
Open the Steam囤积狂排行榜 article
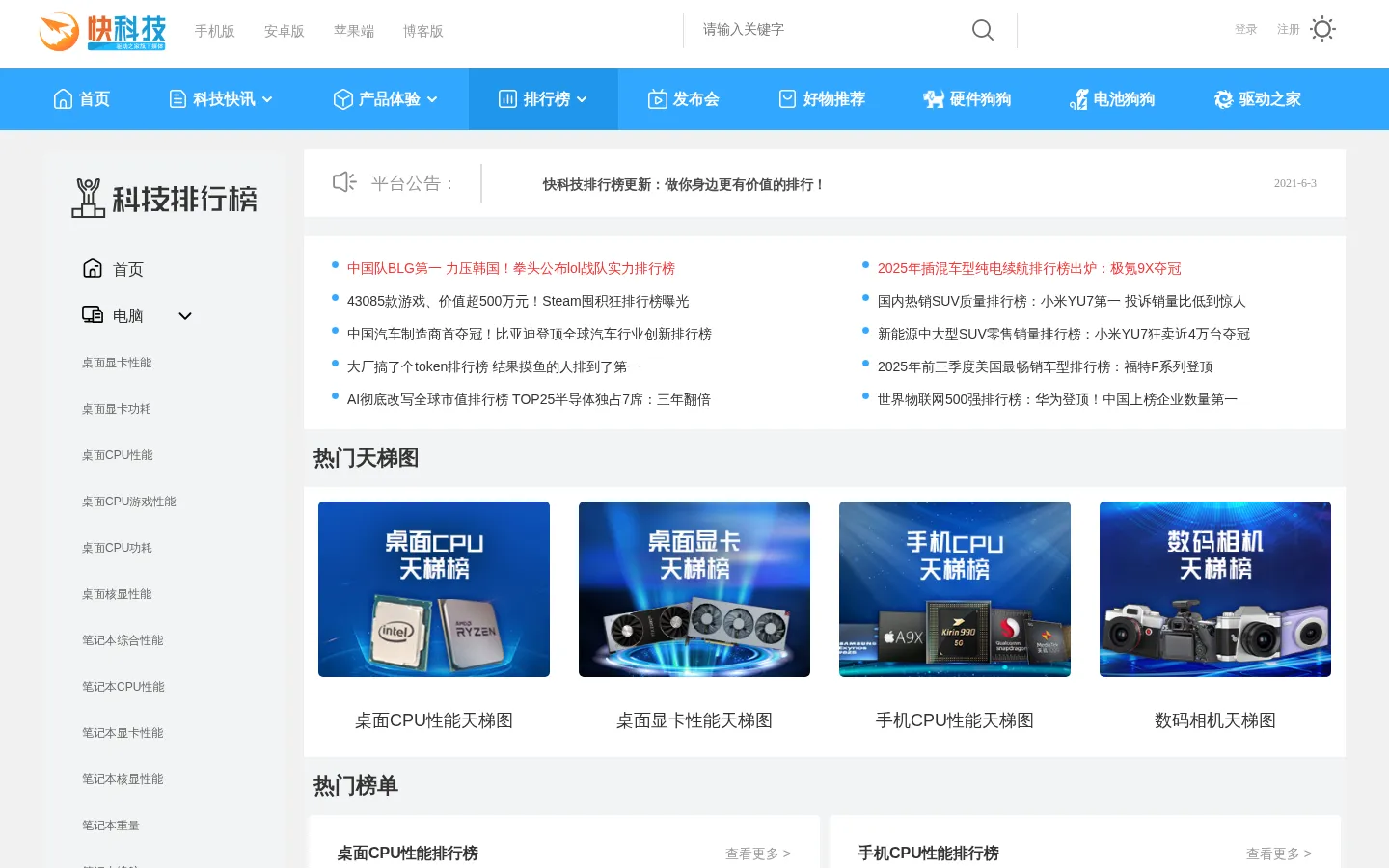[x=518, y=301]
